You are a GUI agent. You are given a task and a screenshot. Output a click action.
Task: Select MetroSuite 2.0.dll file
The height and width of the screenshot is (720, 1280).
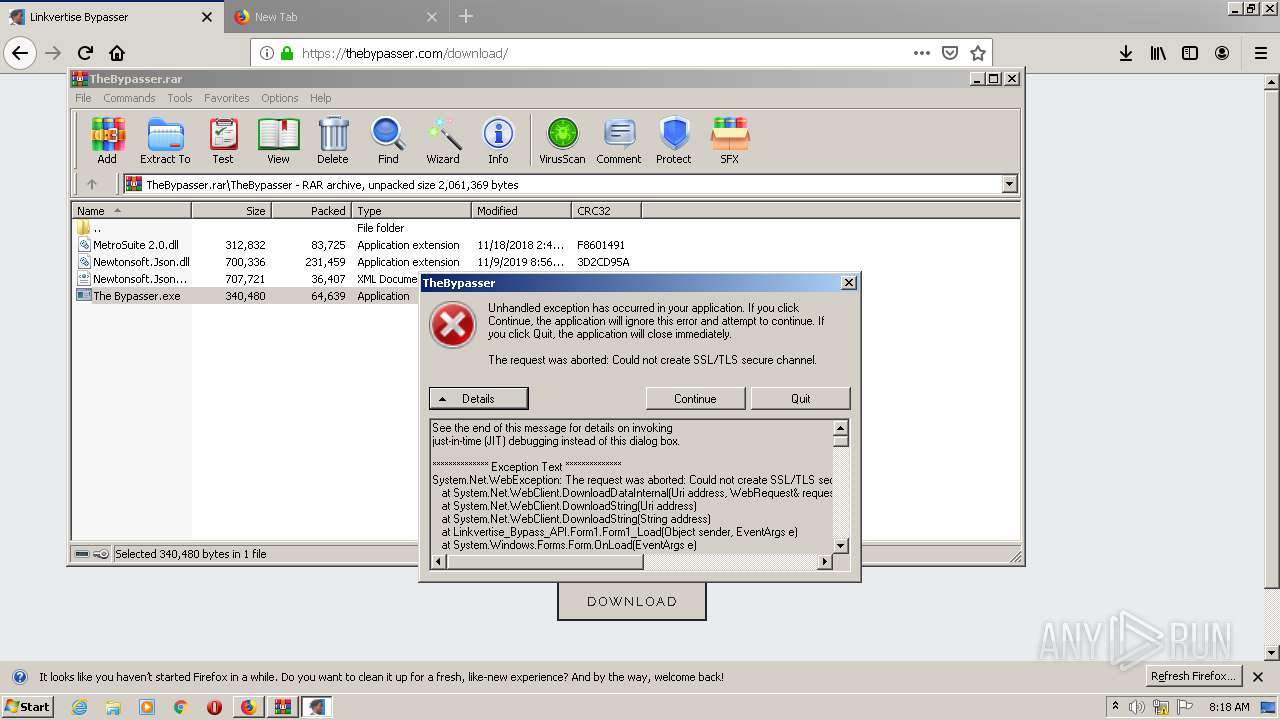136,245
